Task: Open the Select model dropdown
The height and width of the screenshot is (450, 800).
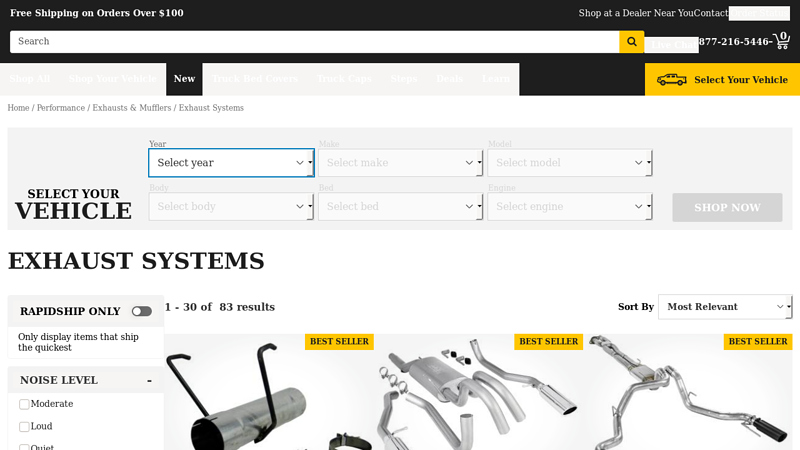Action: point(570,163)
